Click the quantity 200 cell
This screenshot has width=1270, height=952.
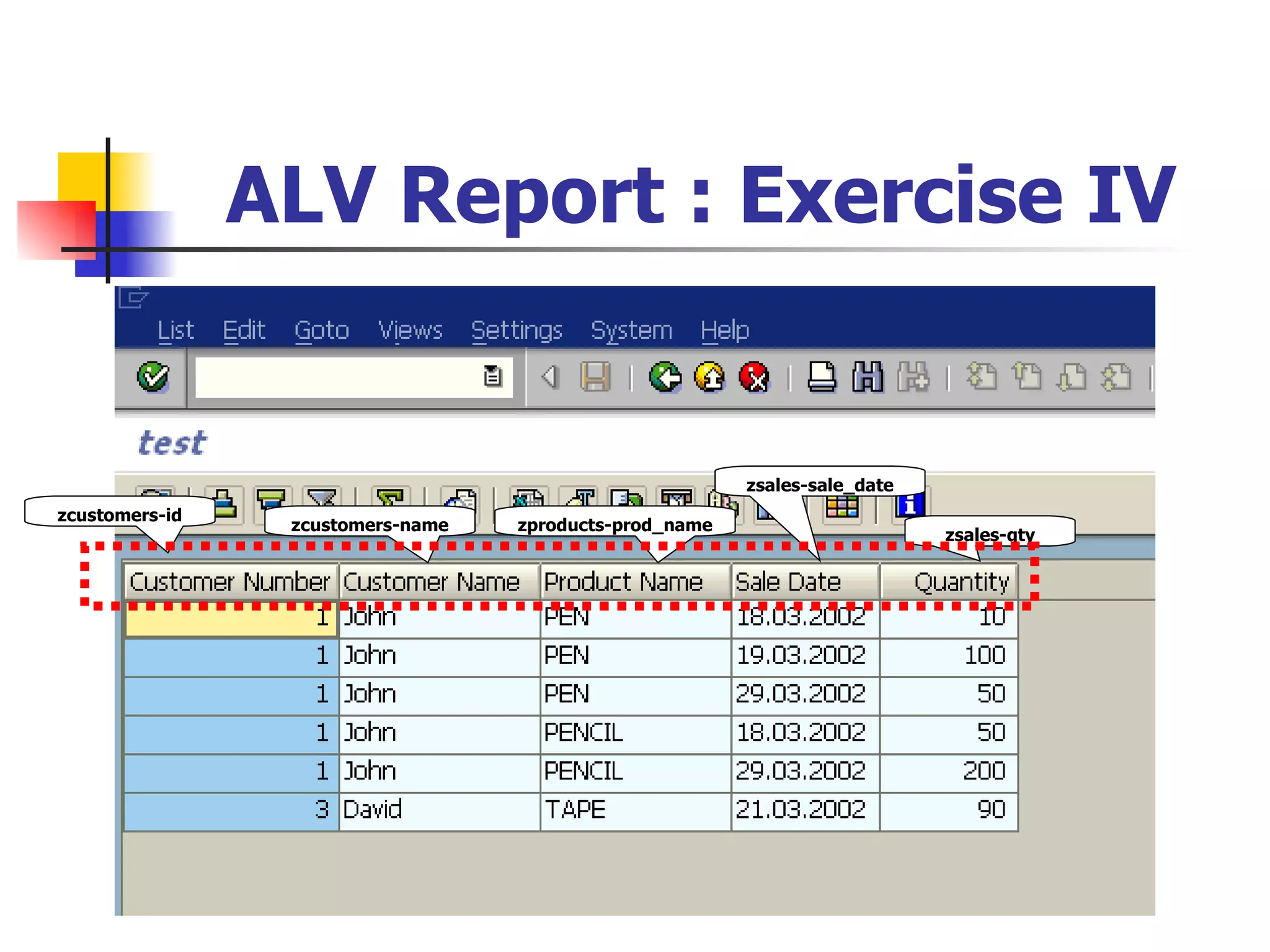(x=949, y=772)
